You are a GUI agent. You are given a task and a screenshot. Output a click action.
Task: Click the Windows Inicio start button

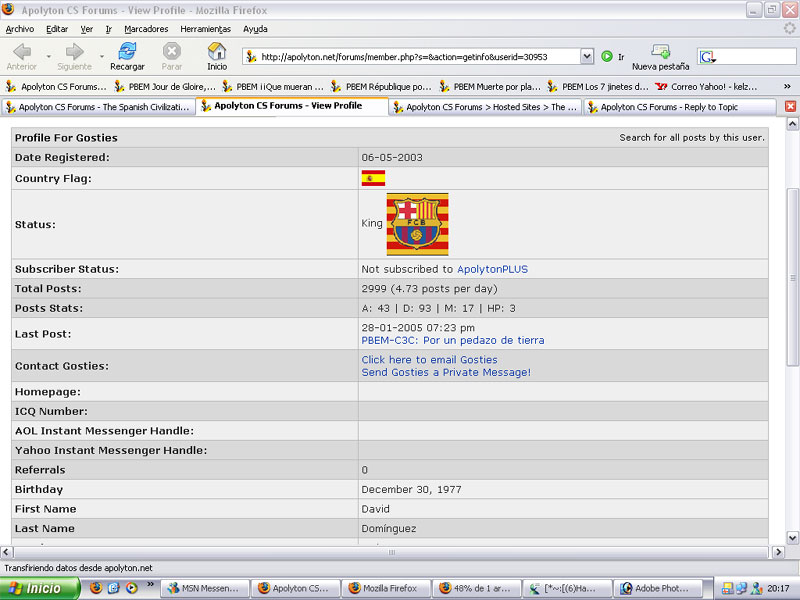click(x=38, y=588)
